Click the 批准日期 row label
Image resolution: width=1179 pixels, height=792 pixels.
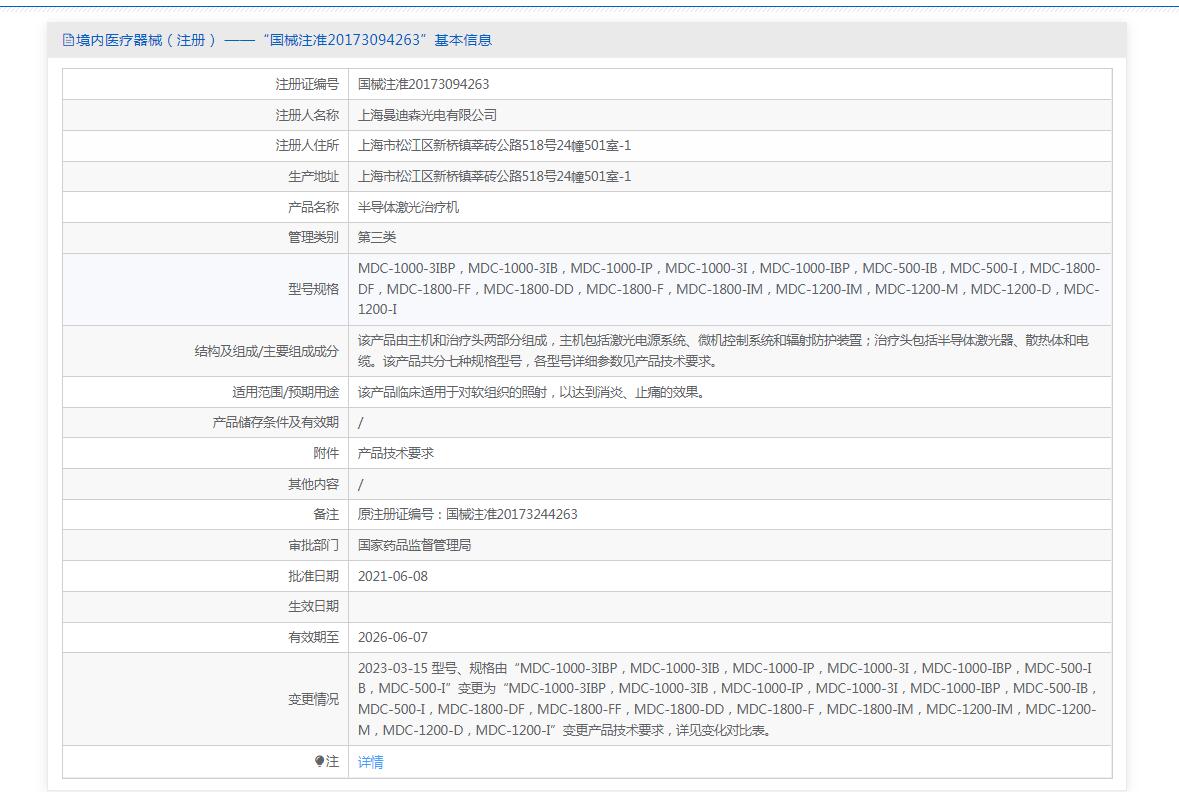click(x=314, y=576)
